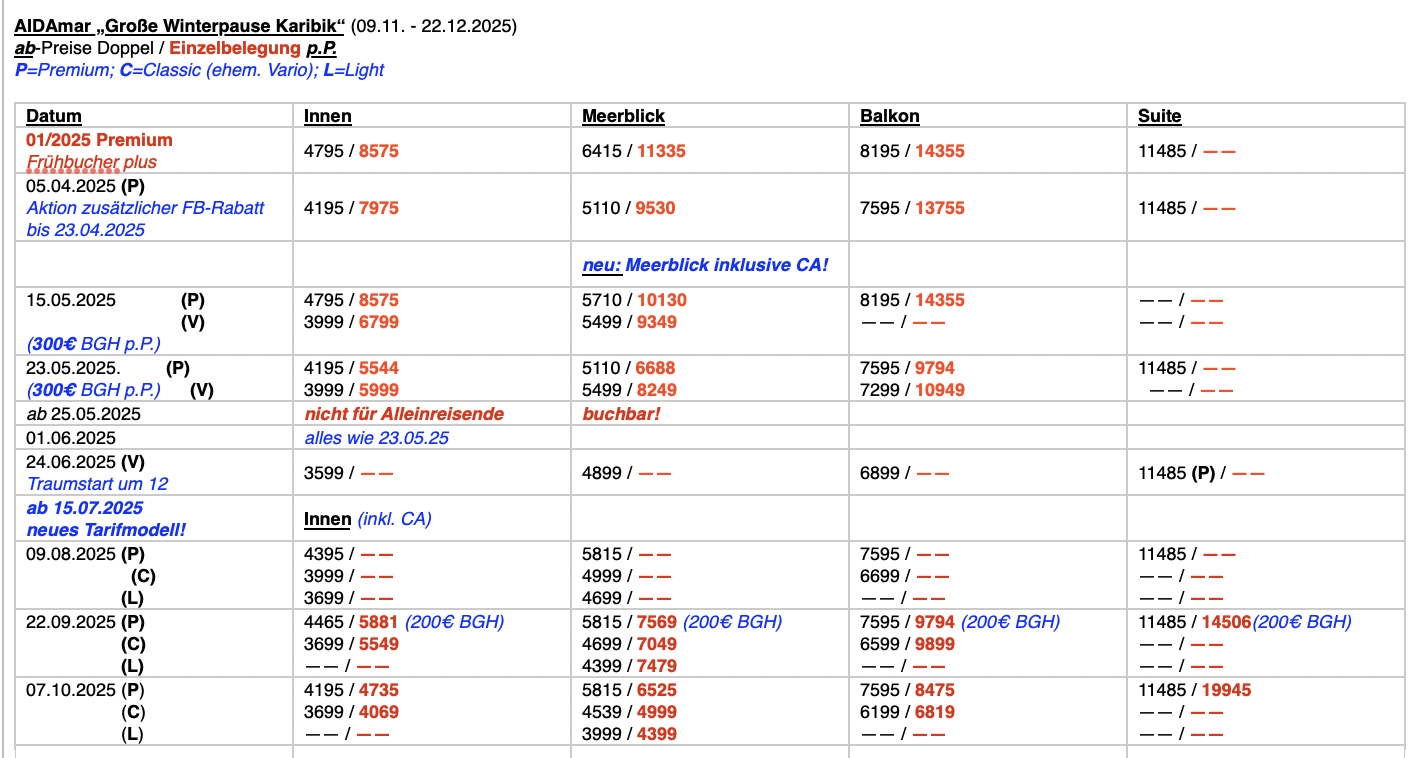Select the Innen price "3699 / 4069"
Image resolution: width=1420 pixels, height=758 pixels.
tap(351, 712)
